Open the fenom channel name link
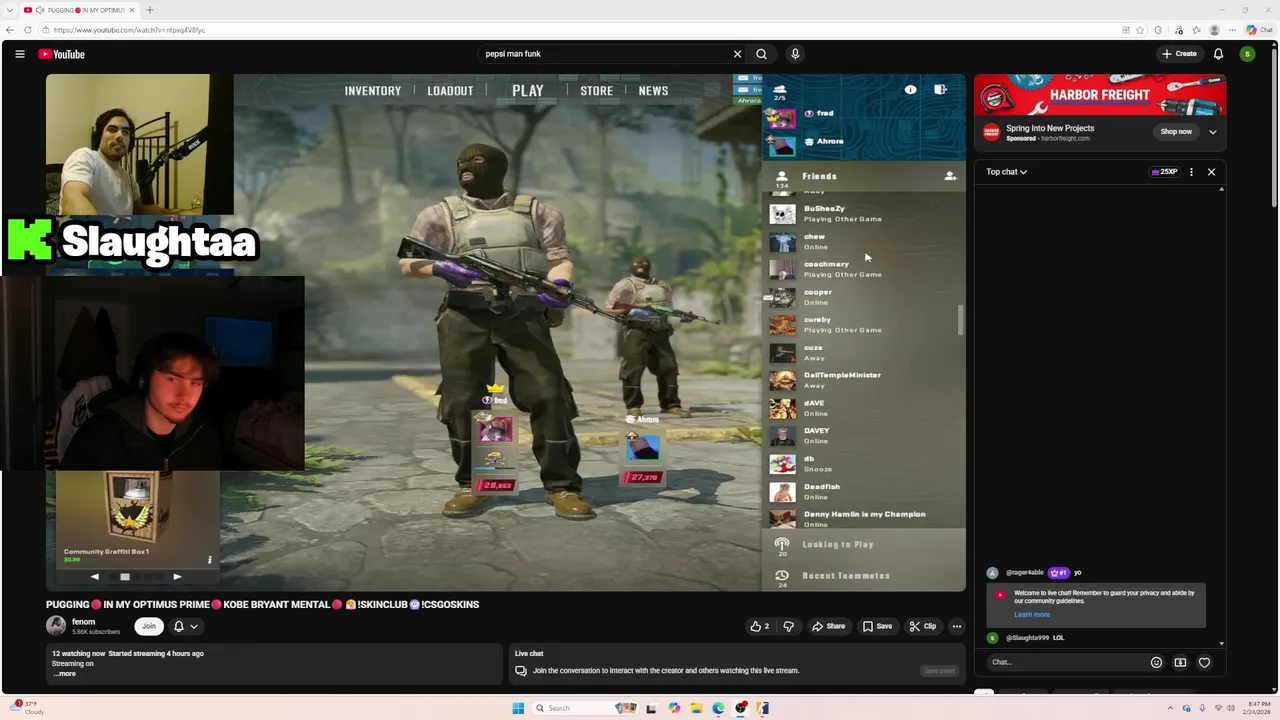Viewport: 1280px width, 720px height. pyautogui.click(x=83, y=622)
